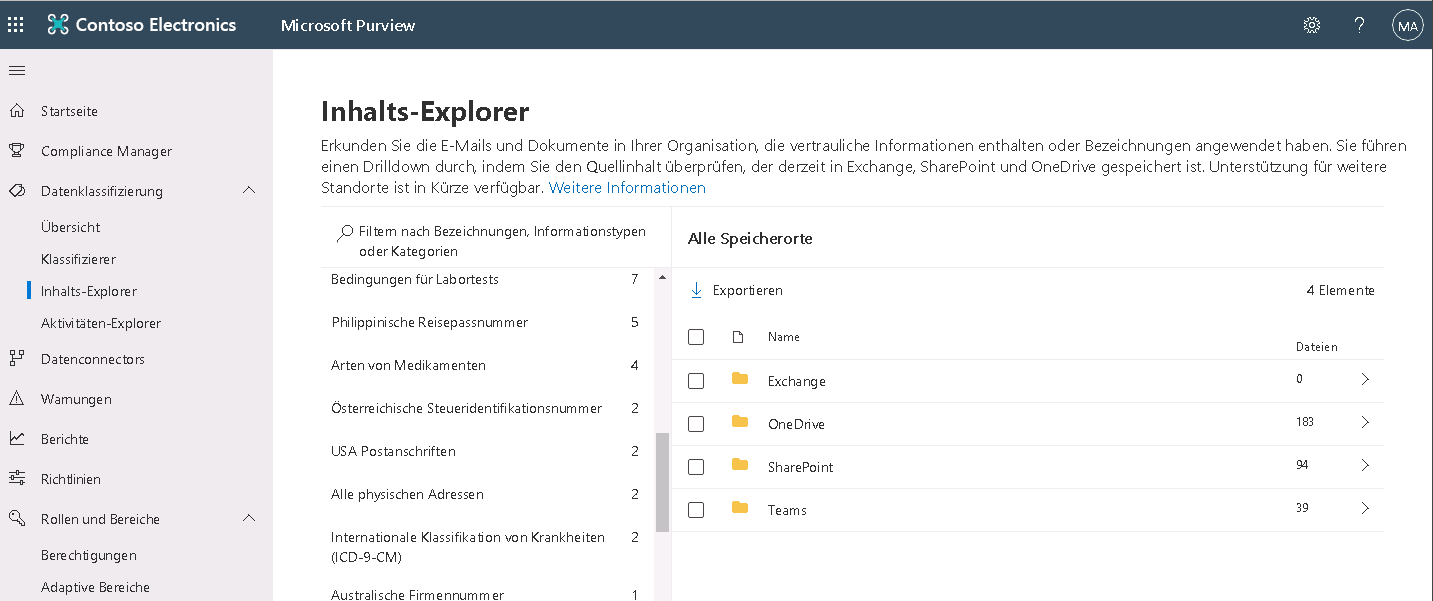This screenshot has height=601, width=1433.
Task: Click the Weitere Informationen link
Action: (626, 187)
